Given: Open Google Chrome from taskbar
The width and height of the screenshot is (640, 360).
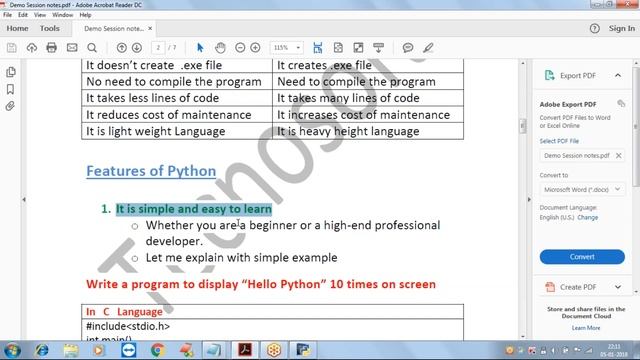Looking at the screenshot, I should pyautogui.click(x=158, y=350).
